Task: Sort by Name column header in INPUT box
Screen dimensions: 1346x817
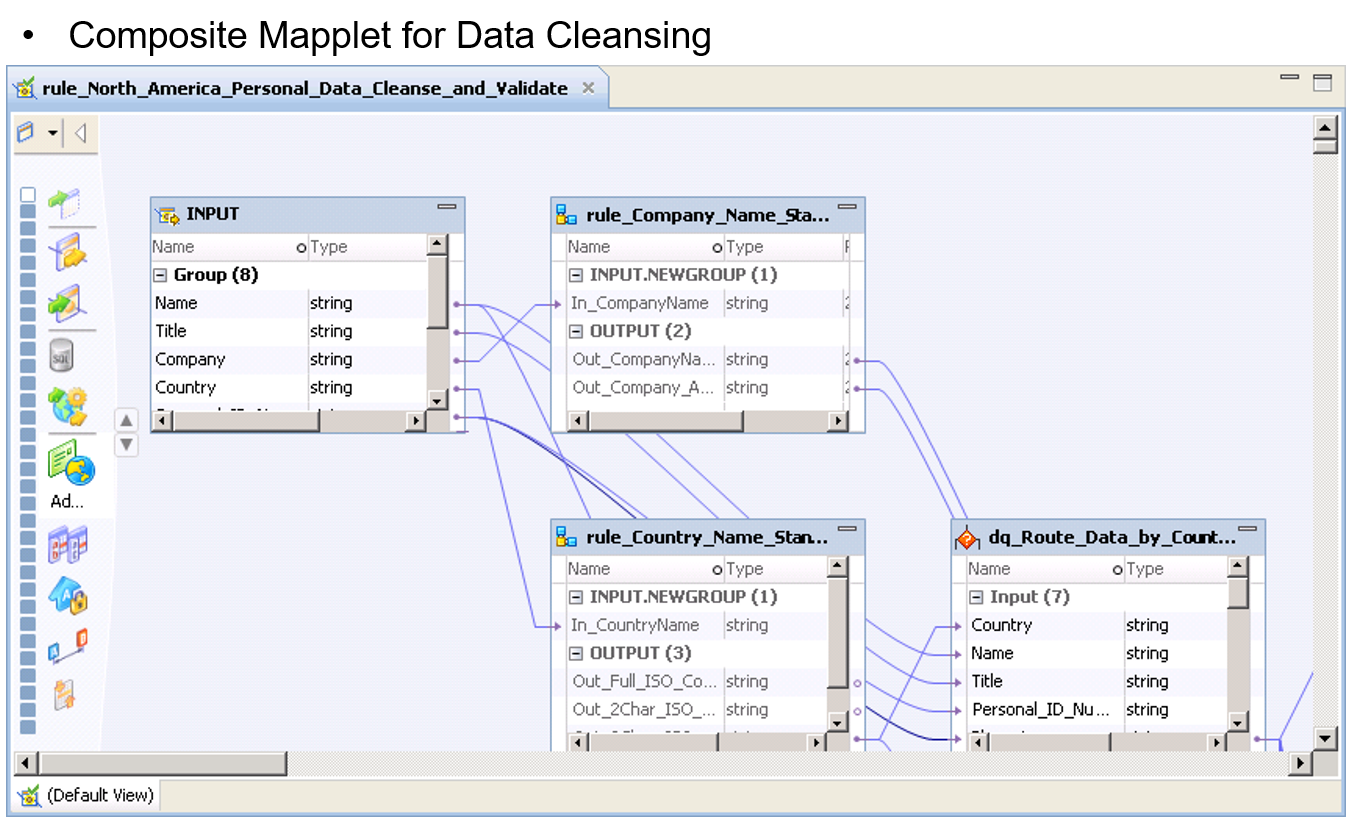Action: (x=229, y=247)
